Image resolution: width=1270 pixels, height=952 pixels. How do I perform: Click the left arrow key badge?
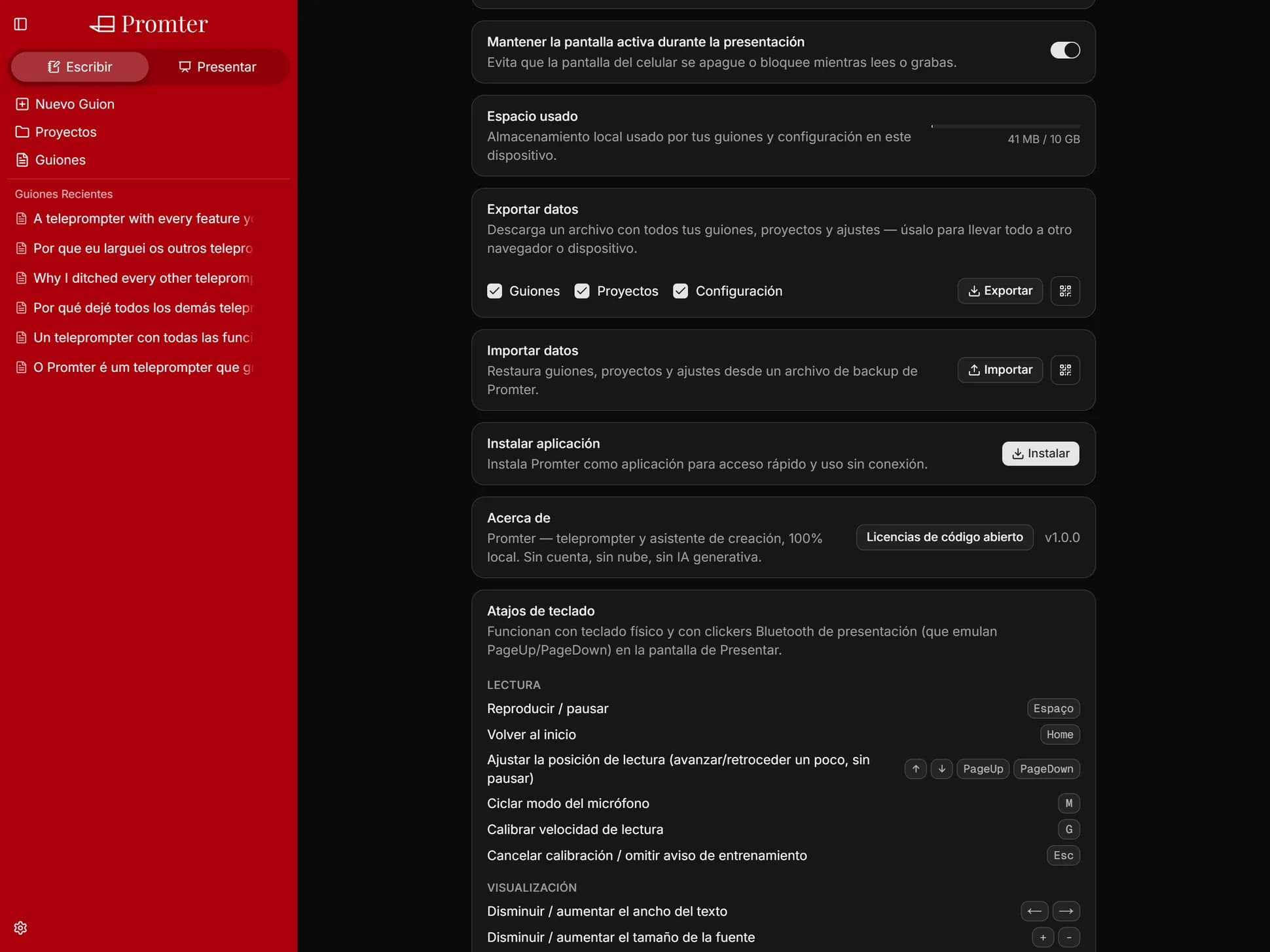pos(1034,911)
